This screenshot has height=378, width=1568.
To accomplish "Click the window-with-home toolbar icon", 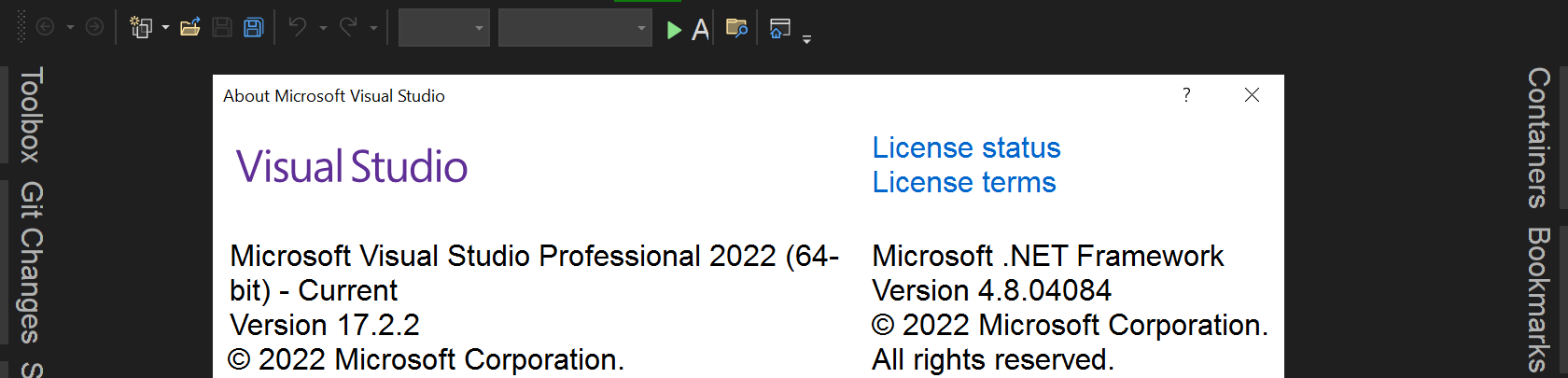I will 780,28.
